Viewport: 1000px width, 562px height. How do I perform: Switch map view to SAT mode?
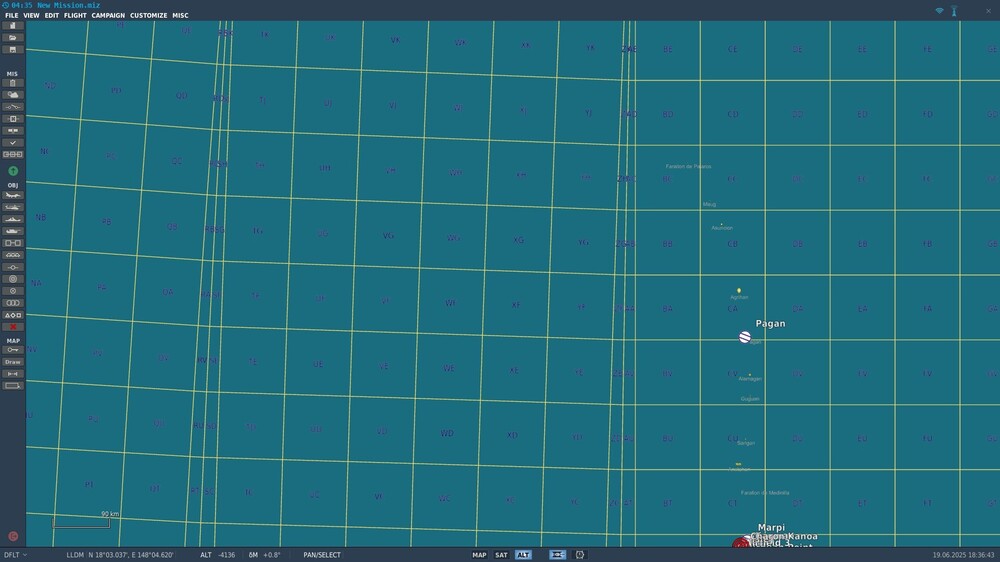(501, 555)
